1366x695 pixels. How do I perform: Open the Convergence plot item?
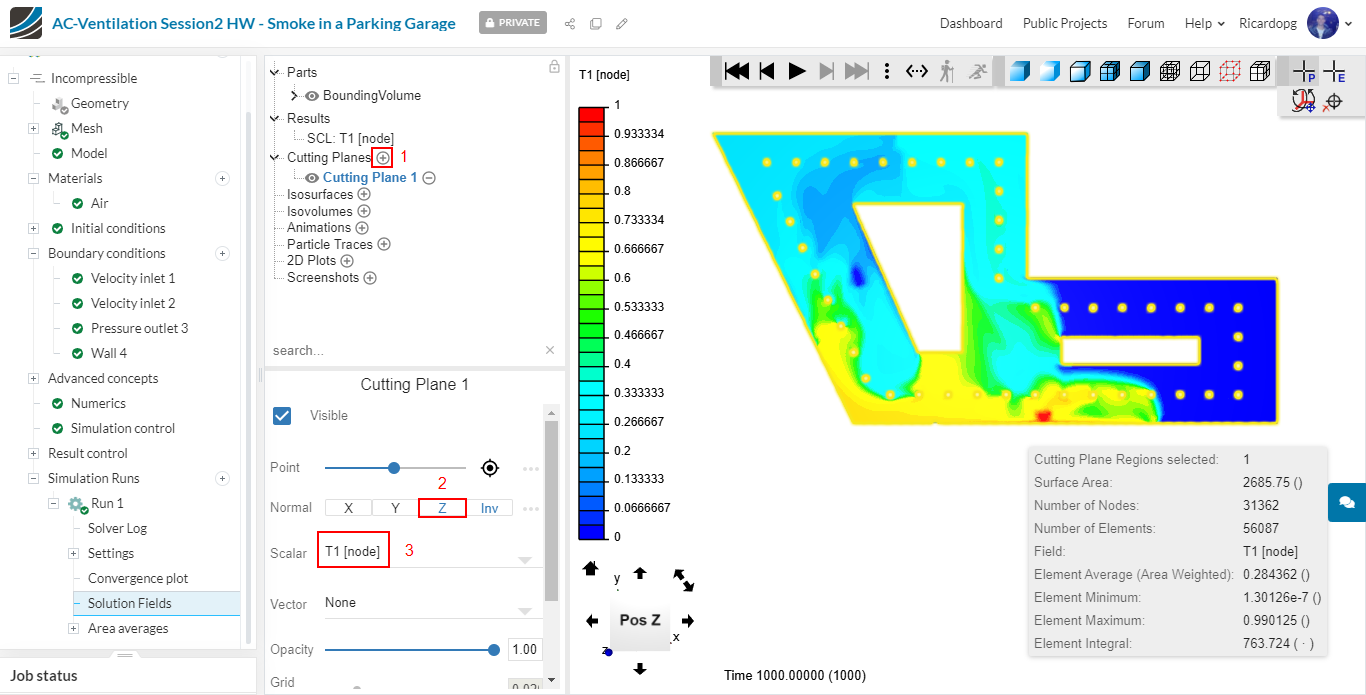click(138, 578)
